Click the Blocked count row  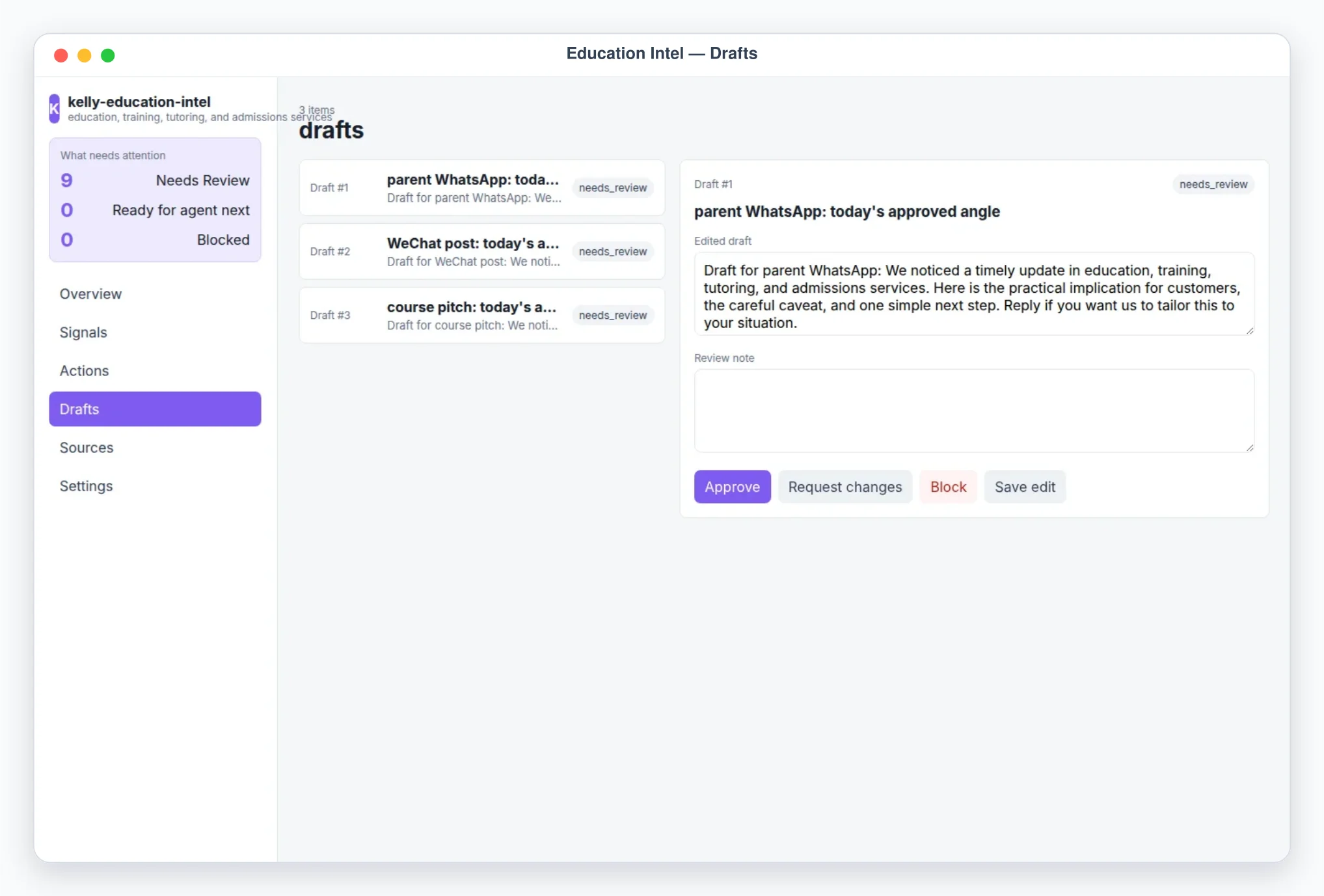155,240
